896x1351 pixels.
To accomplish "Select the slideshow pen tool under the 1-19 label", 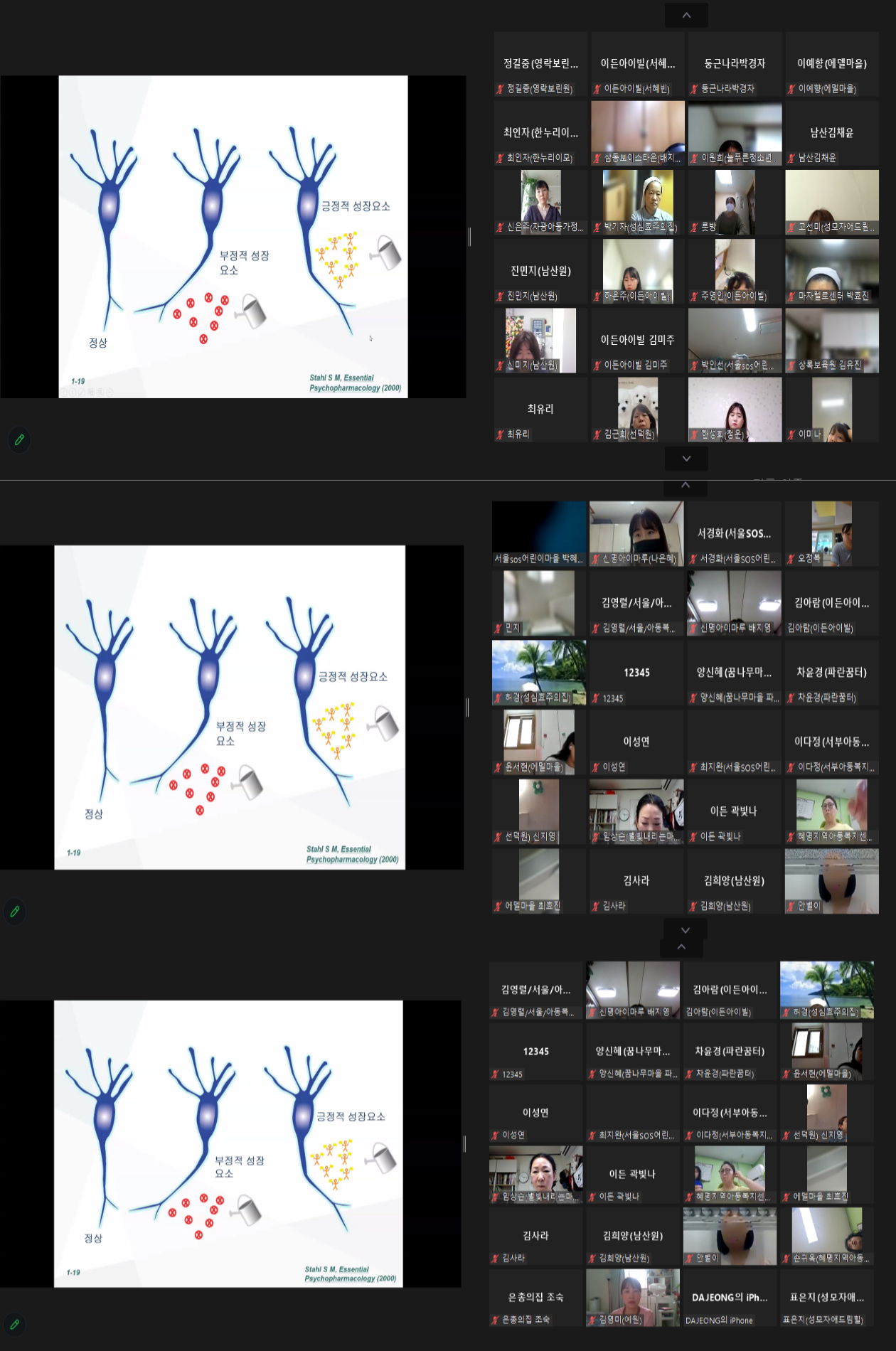I will tap(82, 392).
